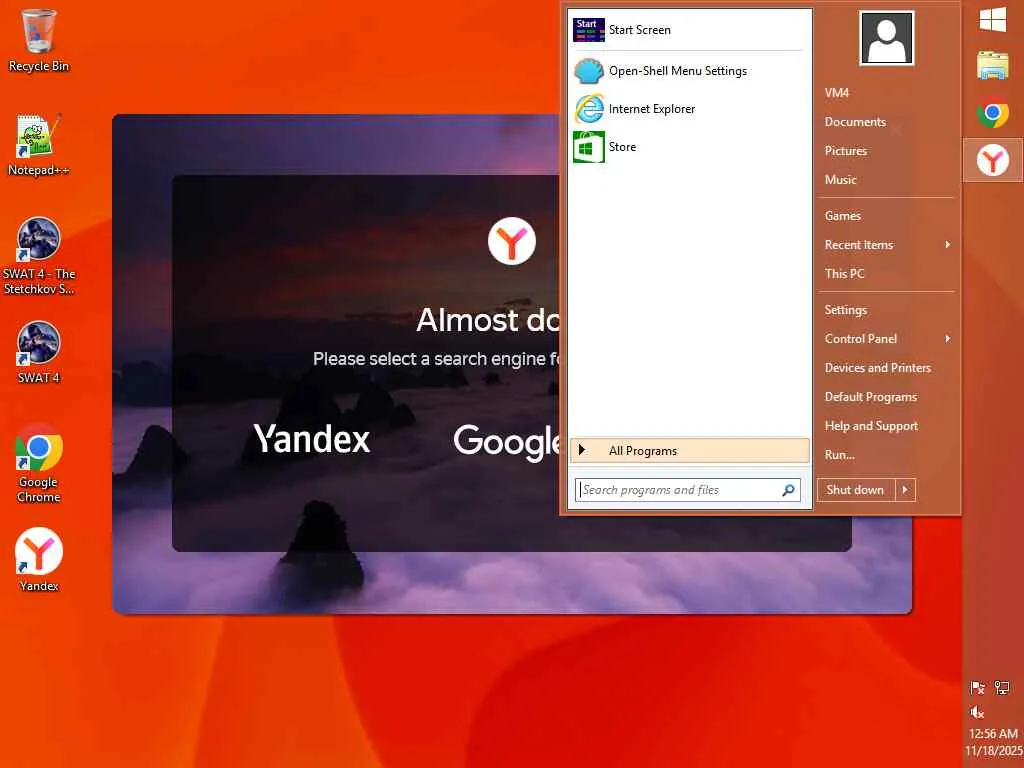Choose Yandex as the search engine

[312, 438]
